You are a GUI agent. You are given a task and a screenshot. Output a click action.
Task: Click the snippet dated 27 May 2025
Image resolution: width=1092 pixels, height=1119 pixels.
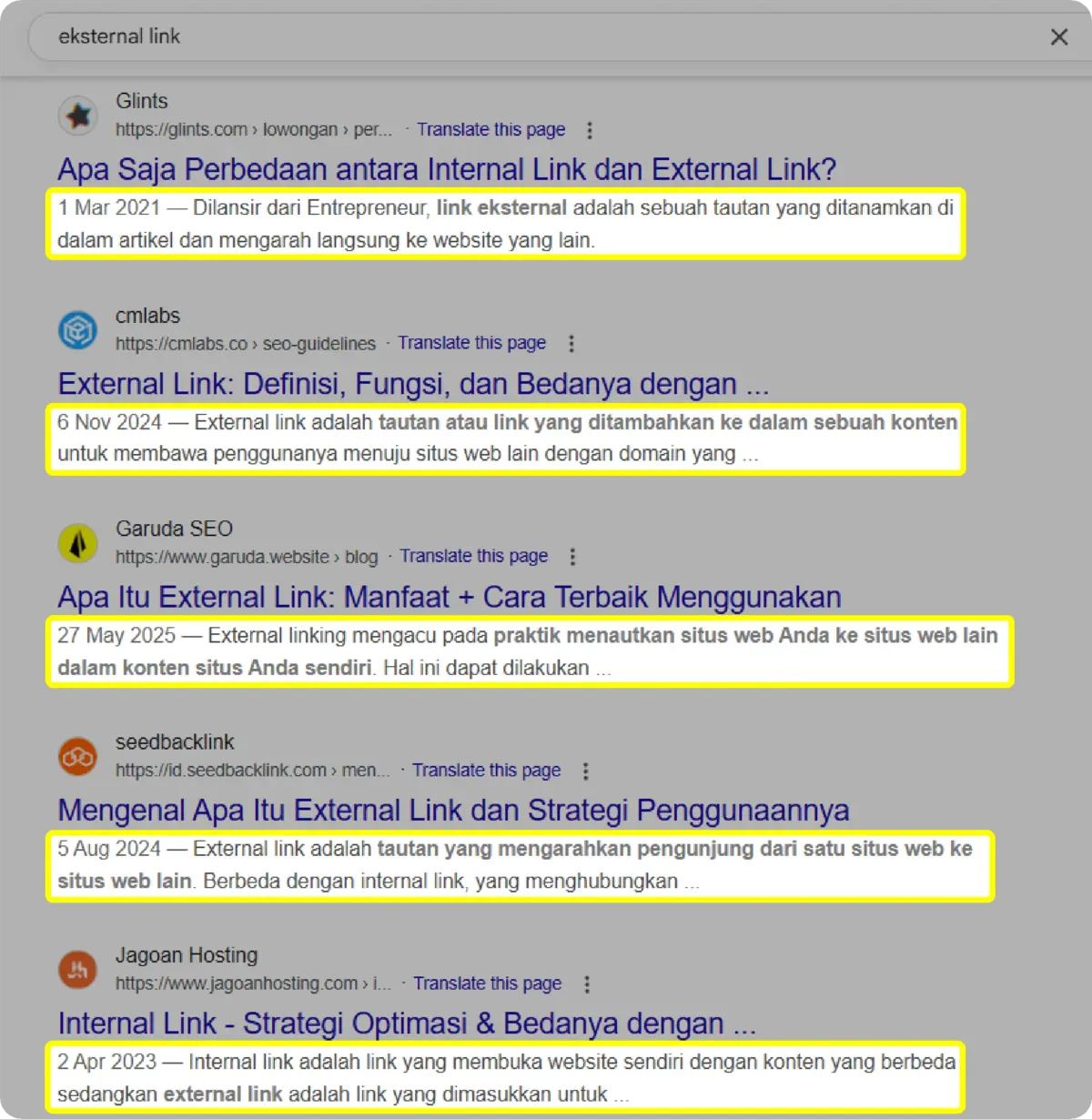530,651
